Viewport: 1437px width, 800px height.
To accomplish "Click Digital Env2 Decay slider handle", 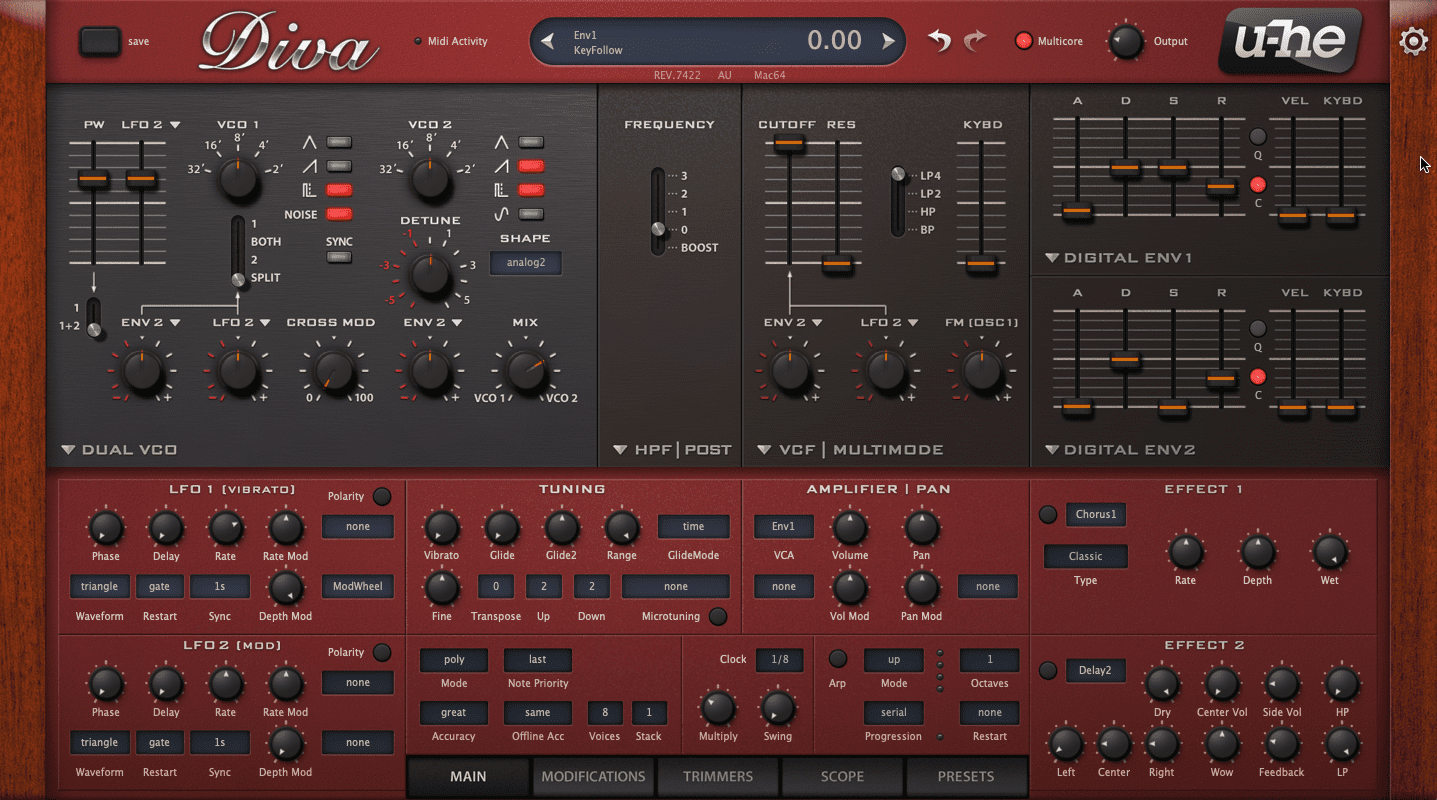I will pyautogui.click(x=1125, y=359).
